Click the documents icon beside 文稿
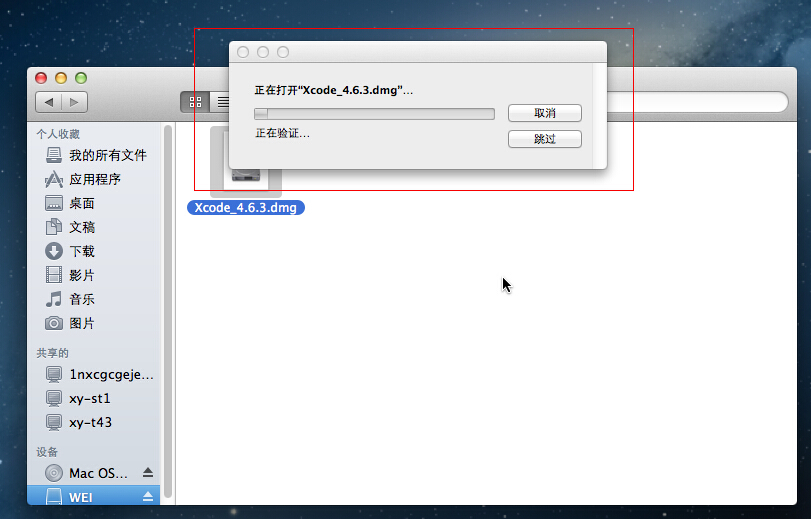The width and height of the screenshot is (811, 519). point(54,227)
